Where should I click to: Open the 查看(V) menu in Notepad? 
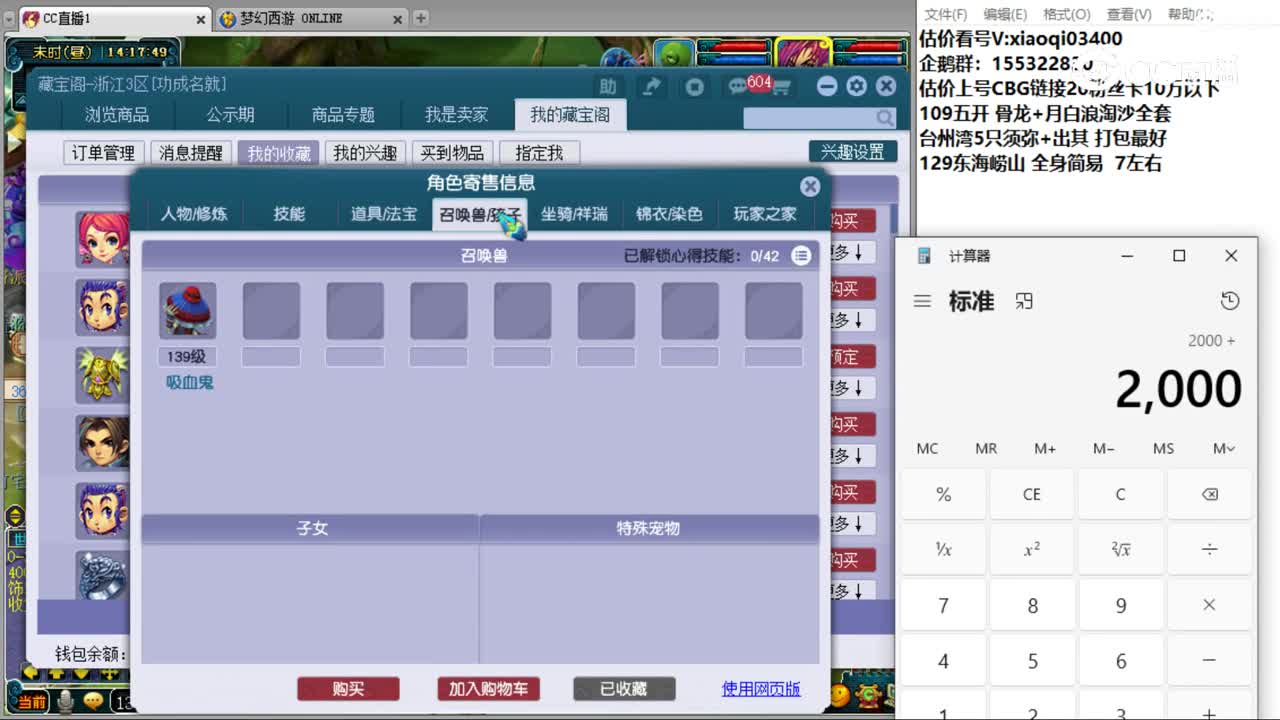[x=1129, y=14]
